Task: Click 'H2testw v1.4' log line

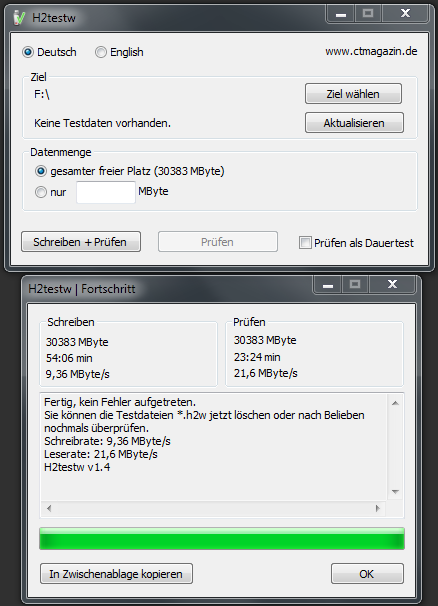Action: tap(77, 467)
